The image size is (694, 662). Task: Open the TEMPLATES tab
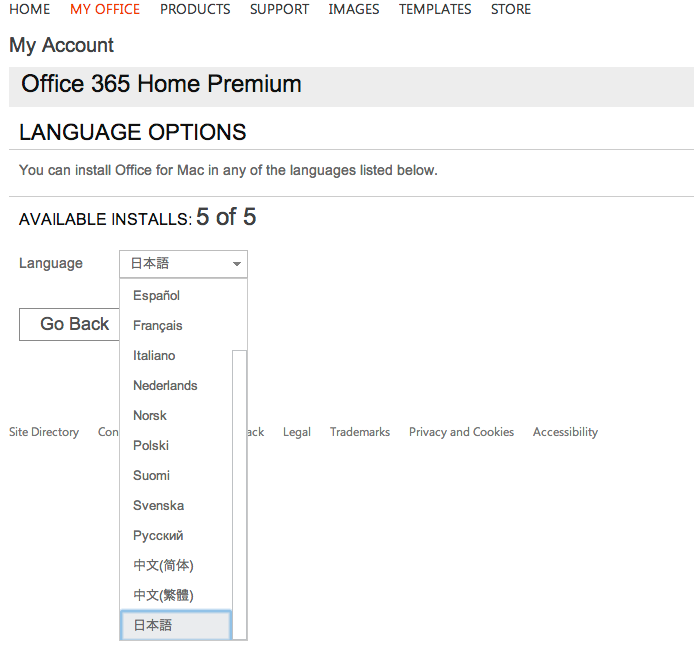tap(435, 9)
